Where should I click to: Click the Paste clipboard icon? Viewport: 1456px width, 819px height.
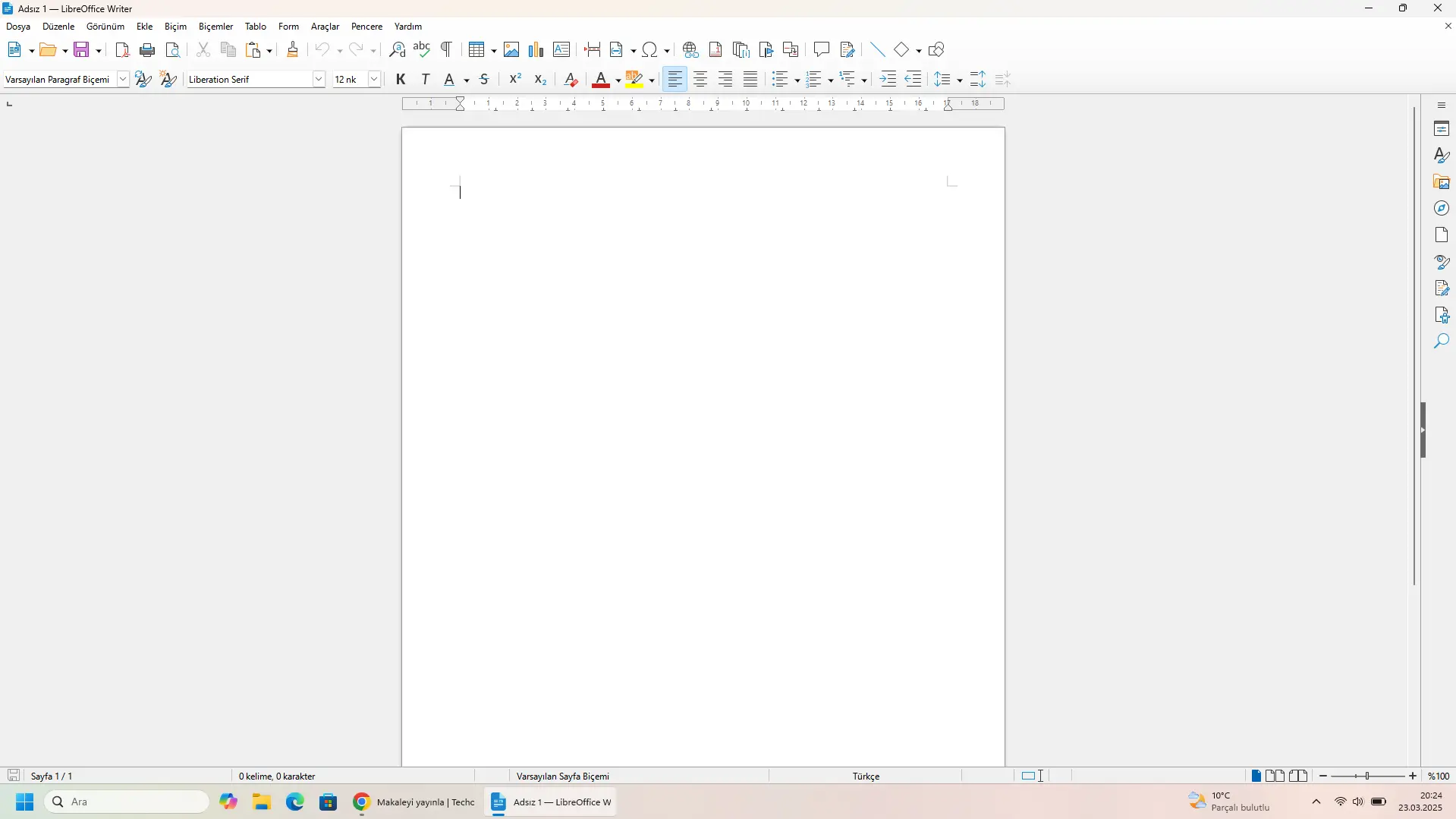pyautogui.click(x=254, y=50)
